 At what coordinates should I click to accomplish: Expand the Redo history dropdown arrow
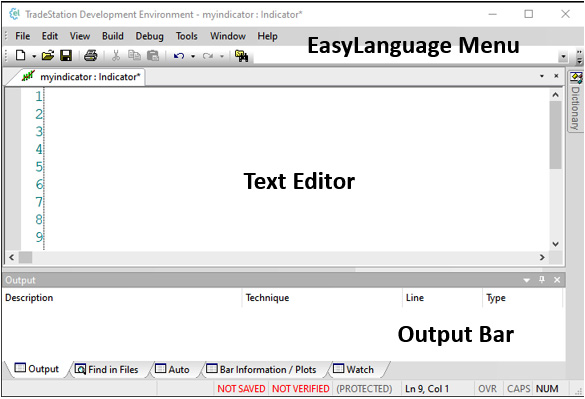tap(222, 56)
